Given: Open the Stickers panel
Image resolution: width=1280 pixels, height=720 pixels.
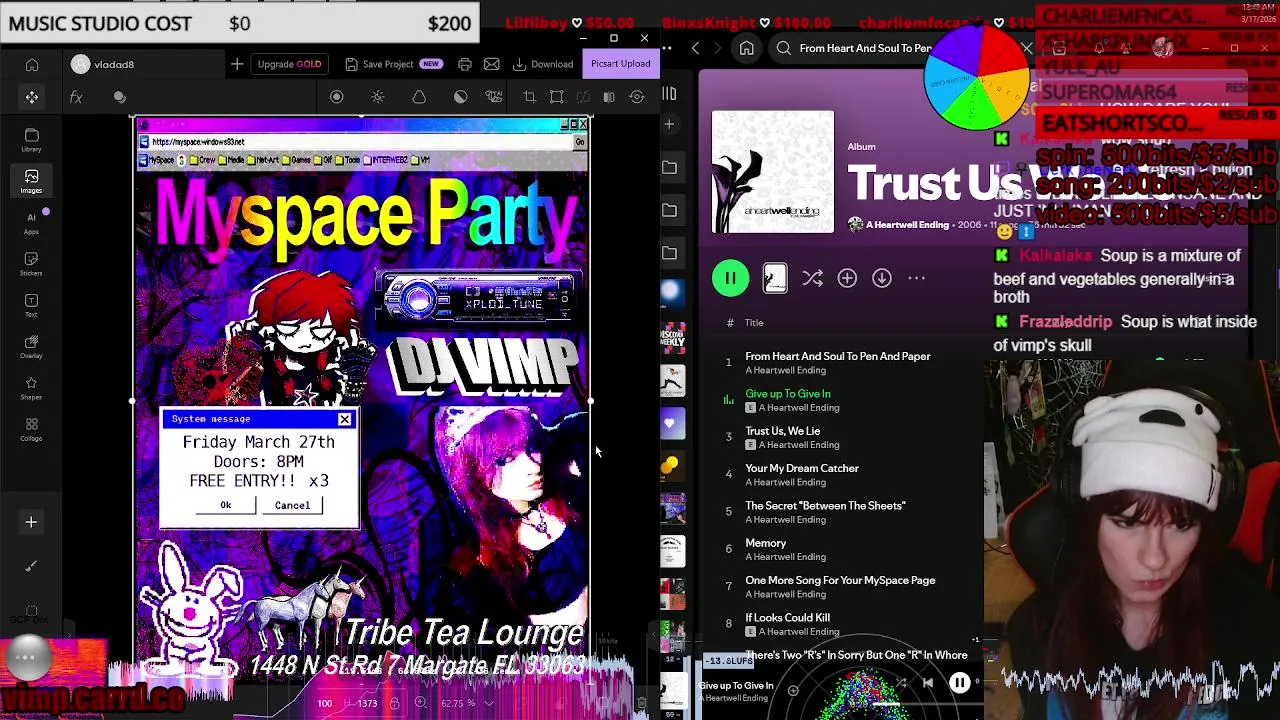Looking at the screenshot, I should (x=31, y=263).
